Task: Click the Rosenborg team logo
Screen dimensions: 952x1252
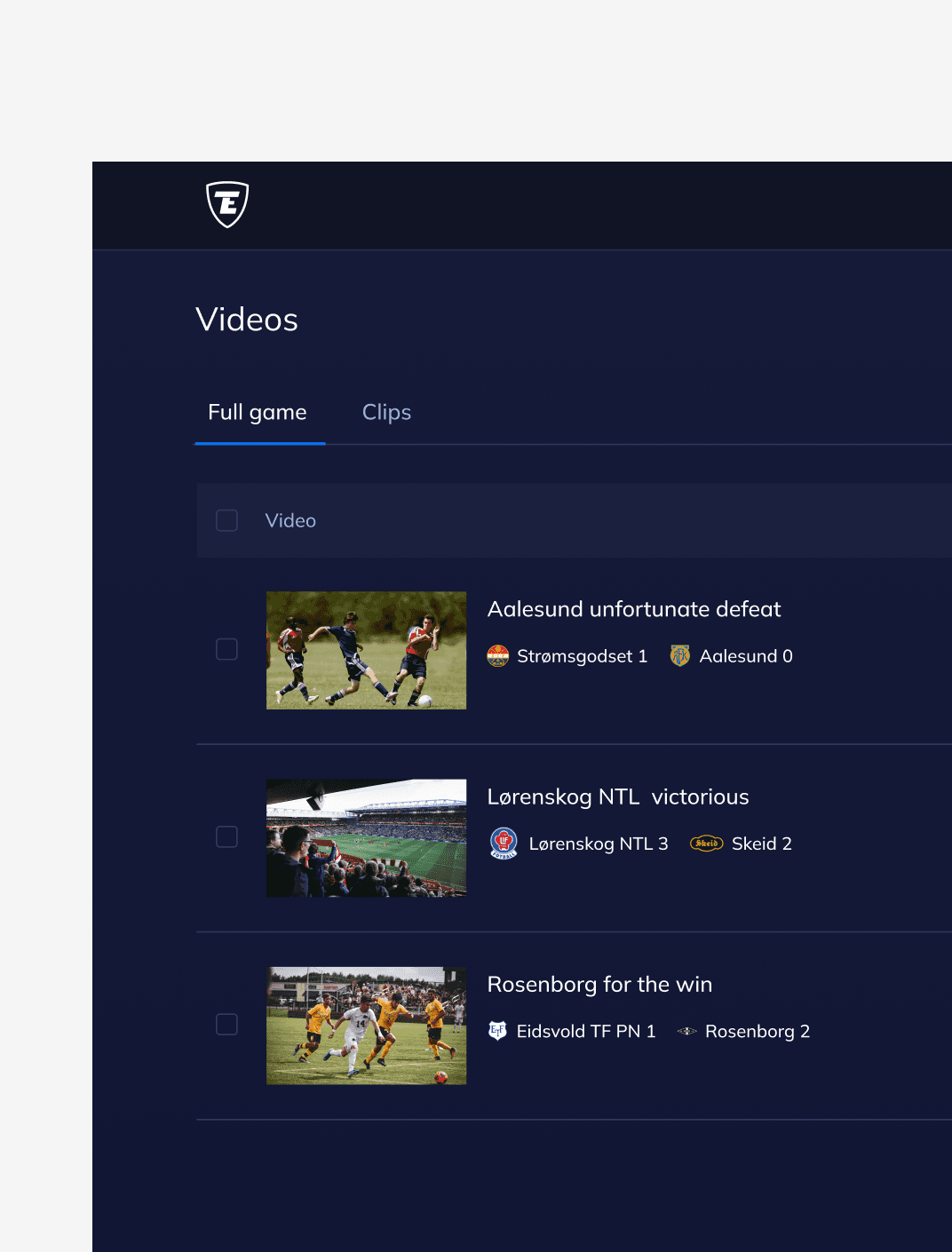Action: pyautogui.click(x=686, y=1031)
